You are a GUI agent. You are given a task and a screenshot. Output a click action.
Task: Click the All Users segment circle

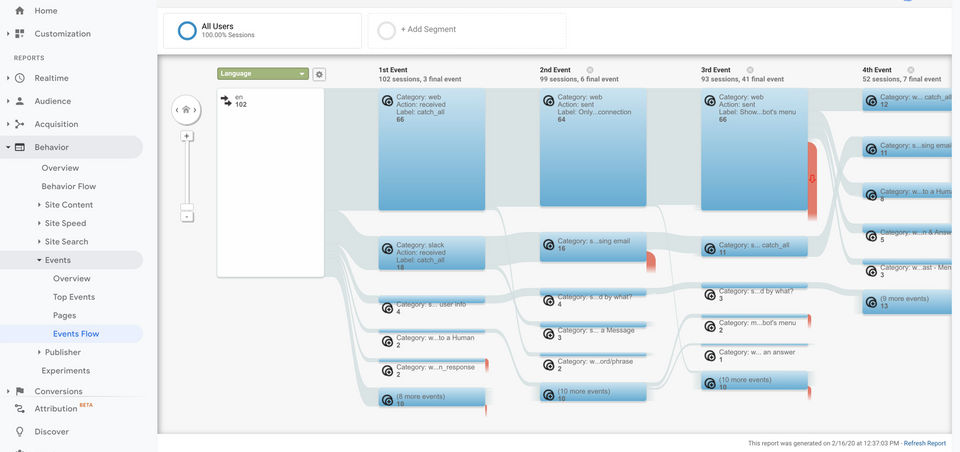[187, 30]
